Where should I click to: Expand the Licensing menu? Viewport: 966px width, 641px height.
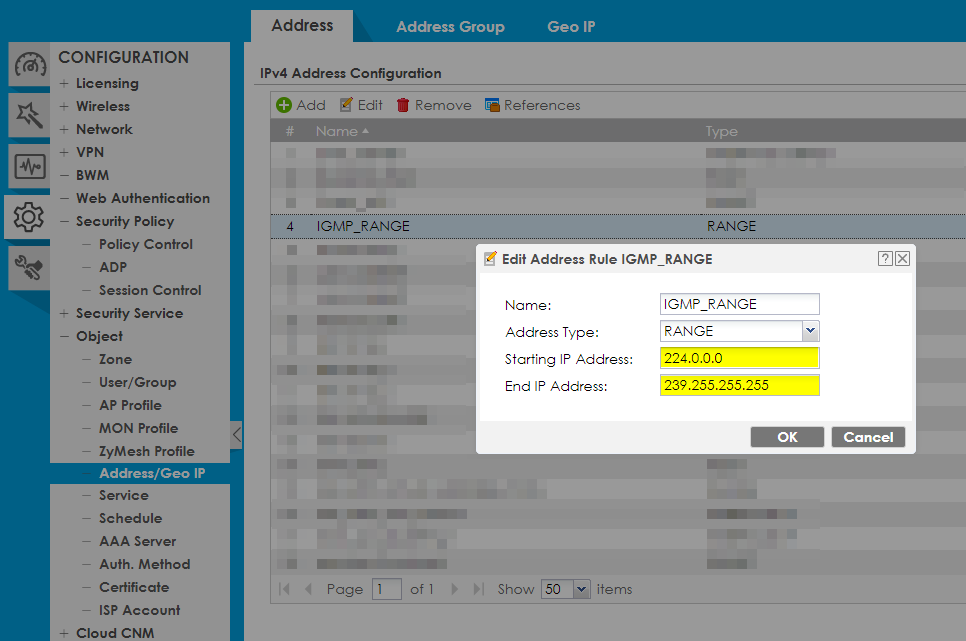[x=64, y=83]
